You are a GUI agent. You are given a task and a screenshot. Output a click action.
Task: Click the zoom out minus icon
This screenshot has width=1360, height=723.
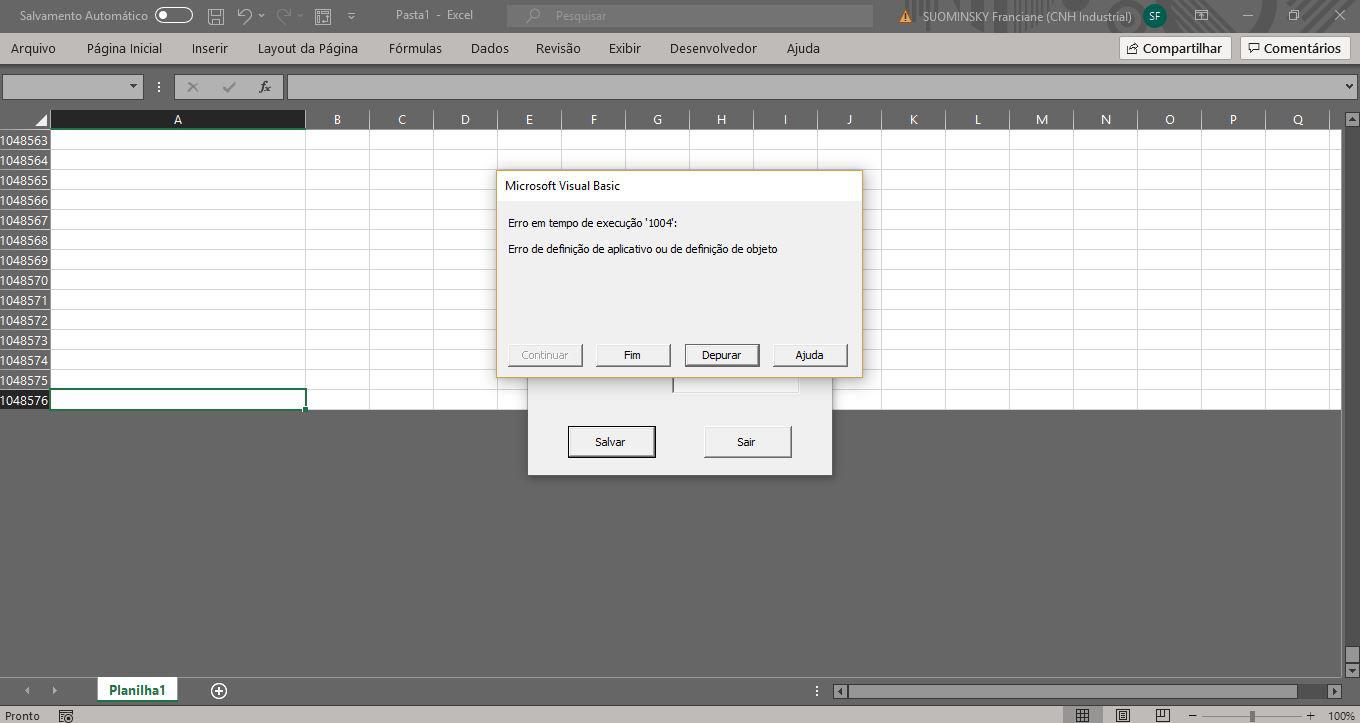coord(1193,716)
